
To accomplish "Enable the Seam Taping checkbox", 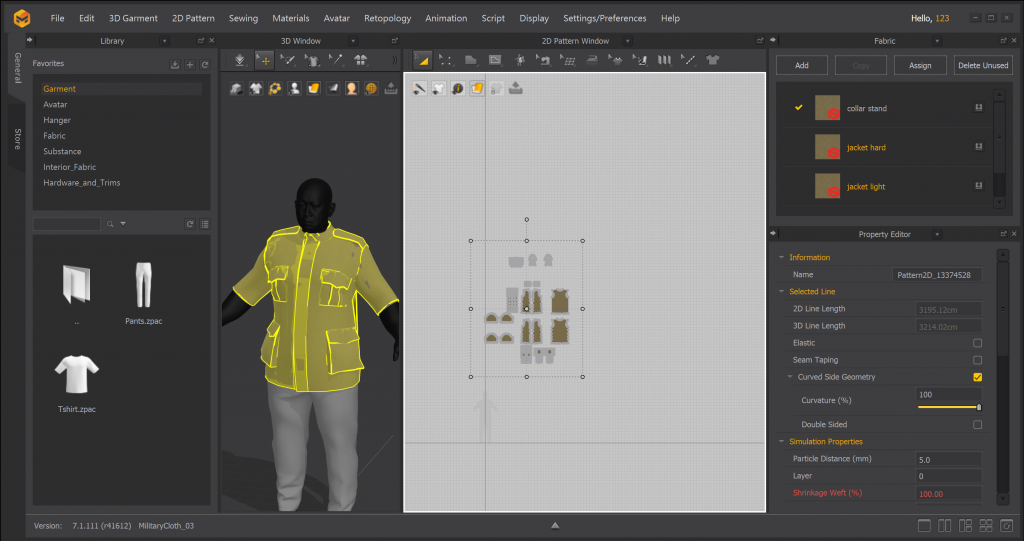I will coord(977,360).
